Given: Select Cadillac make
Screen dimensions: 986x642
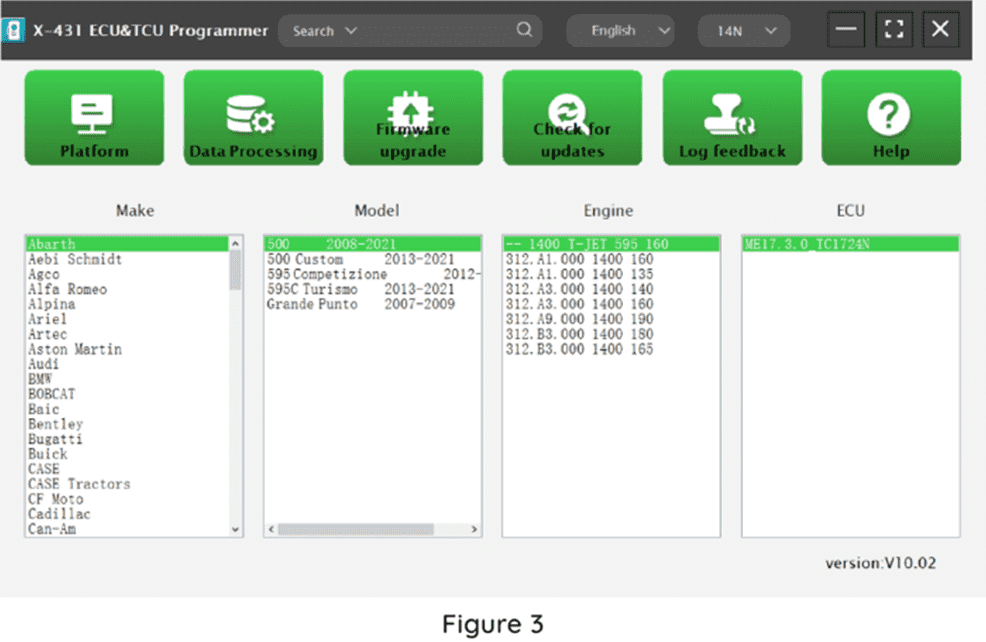Looking at the screenshot, I should pyautogui.click(x=127, y=514).
